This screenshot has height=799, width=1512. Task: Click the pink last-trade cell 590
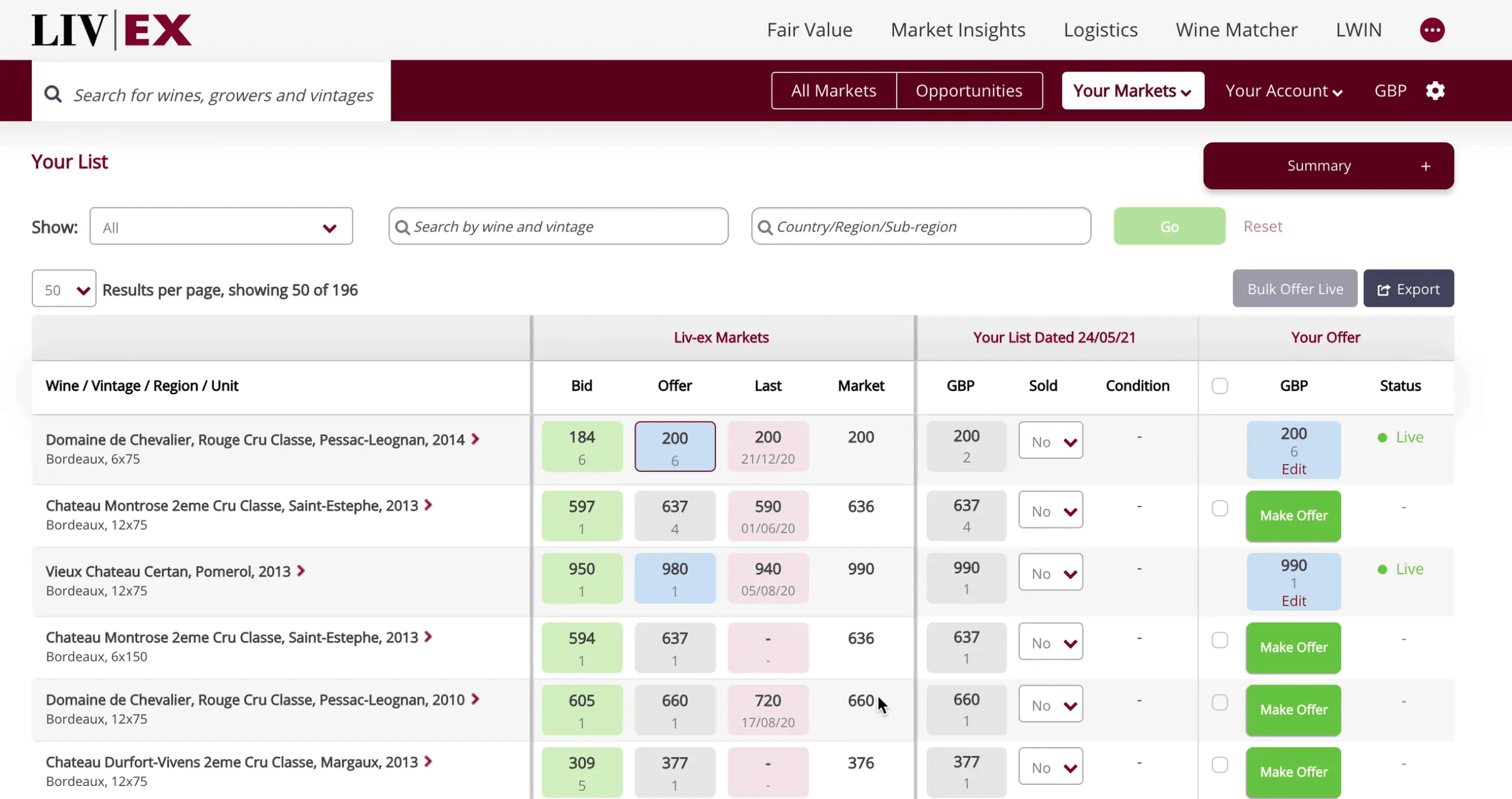click(767, 516)
